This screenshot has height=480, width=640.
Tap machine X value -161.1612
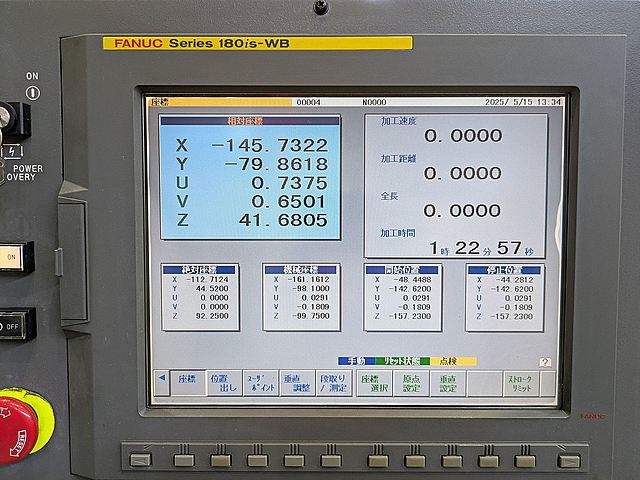(308, 280)
